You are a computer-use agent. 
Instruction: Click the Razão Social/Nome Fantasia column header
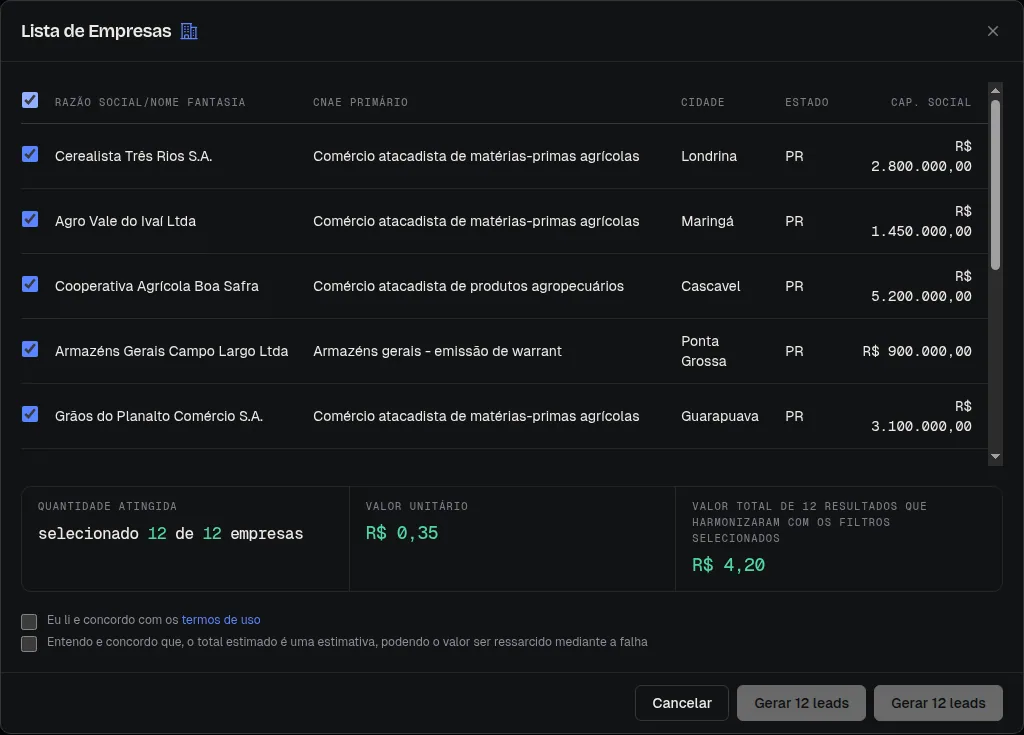coord(150,102)
